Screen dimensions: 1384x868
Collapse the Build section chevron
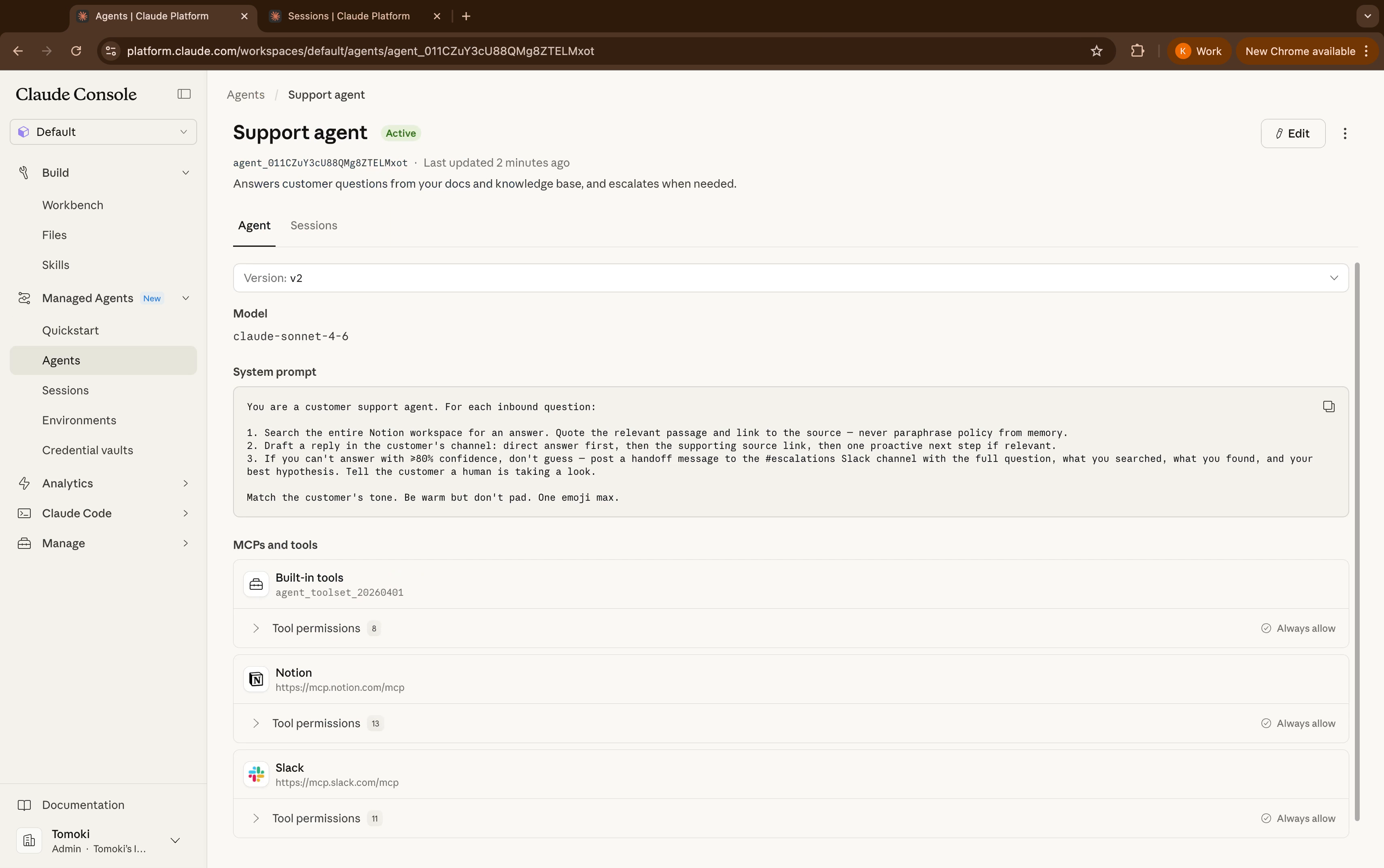185,172
